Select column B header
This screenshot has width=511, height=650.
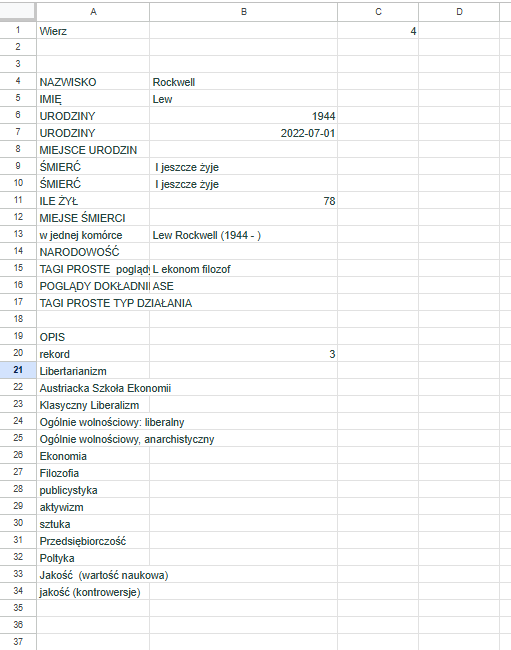pos(244,12)
